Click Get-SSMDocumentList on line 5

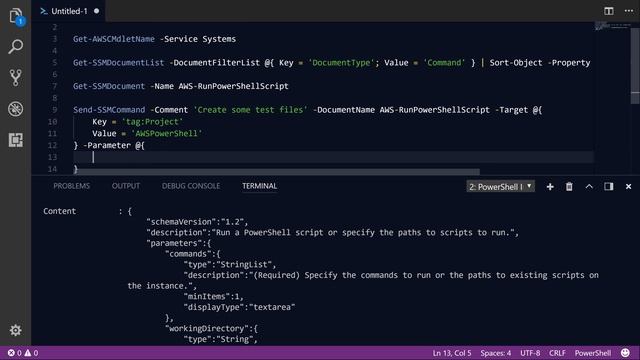coord(118,63)
